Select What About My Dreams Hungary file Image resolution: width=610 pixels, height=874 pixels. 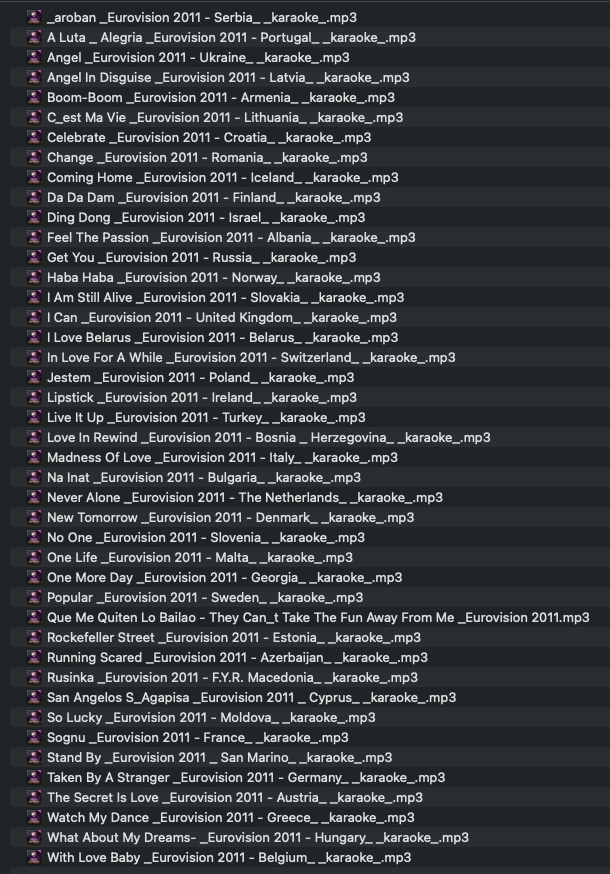tap(257, 838)
